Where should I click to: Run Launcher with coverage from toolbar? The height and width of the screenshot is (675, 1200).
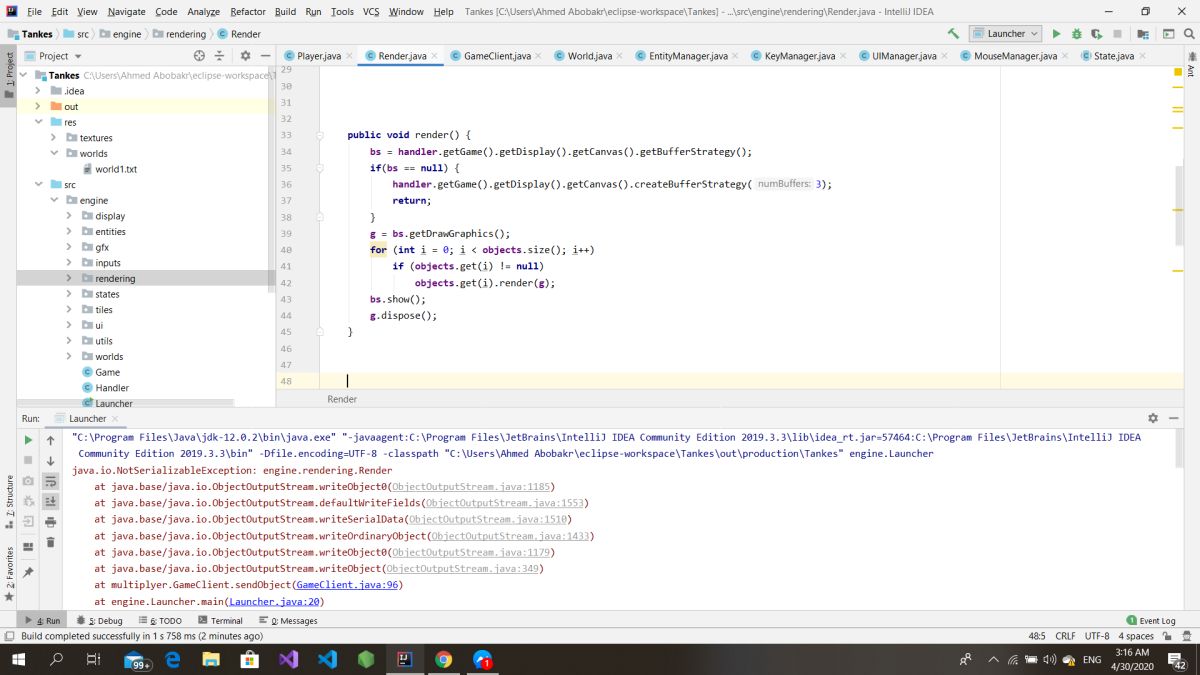point(1097,34)
